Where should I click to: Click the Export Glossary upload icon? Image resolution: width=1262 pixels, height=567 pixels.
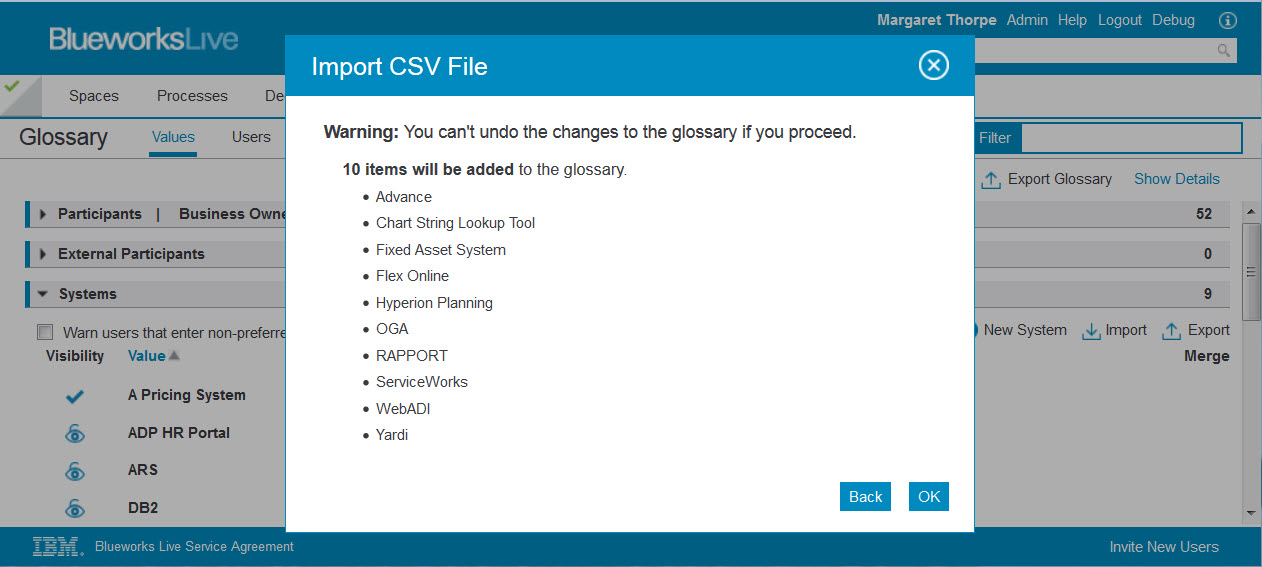(990, 180)
